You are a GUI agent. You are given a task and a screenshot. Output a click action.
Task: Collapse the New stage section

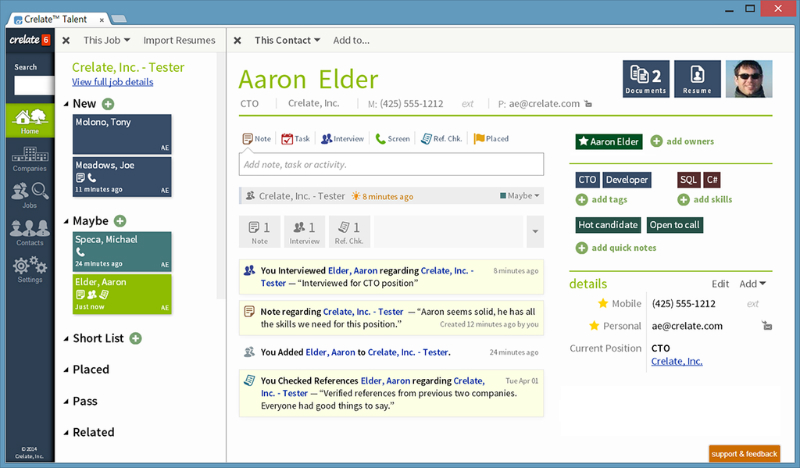(x=67, y=104)
